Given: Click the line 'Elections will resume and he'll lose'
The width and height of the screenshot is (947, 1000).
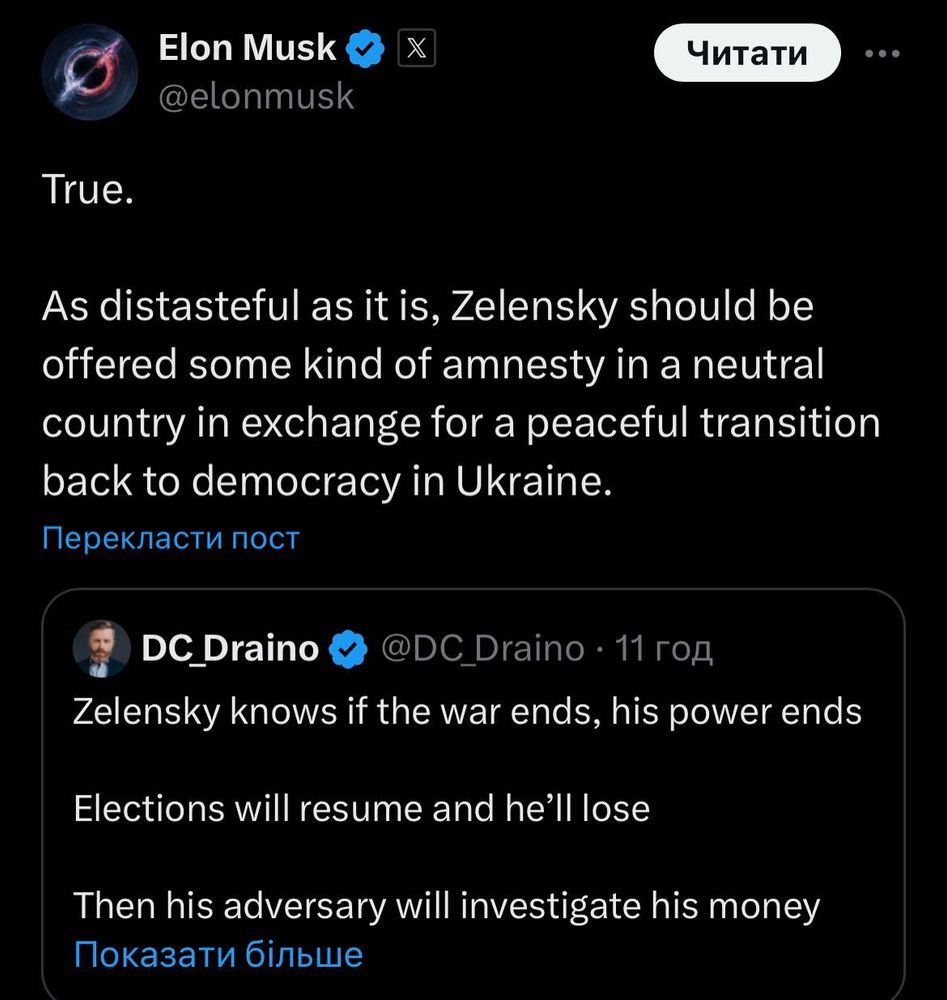Looking at the screenshot, I should (x=362, y=809).
